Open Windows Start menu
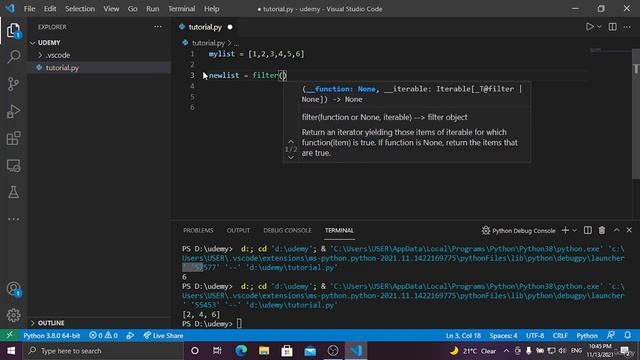The height and width of the screenshot is (360, 640). click(11, 351)
